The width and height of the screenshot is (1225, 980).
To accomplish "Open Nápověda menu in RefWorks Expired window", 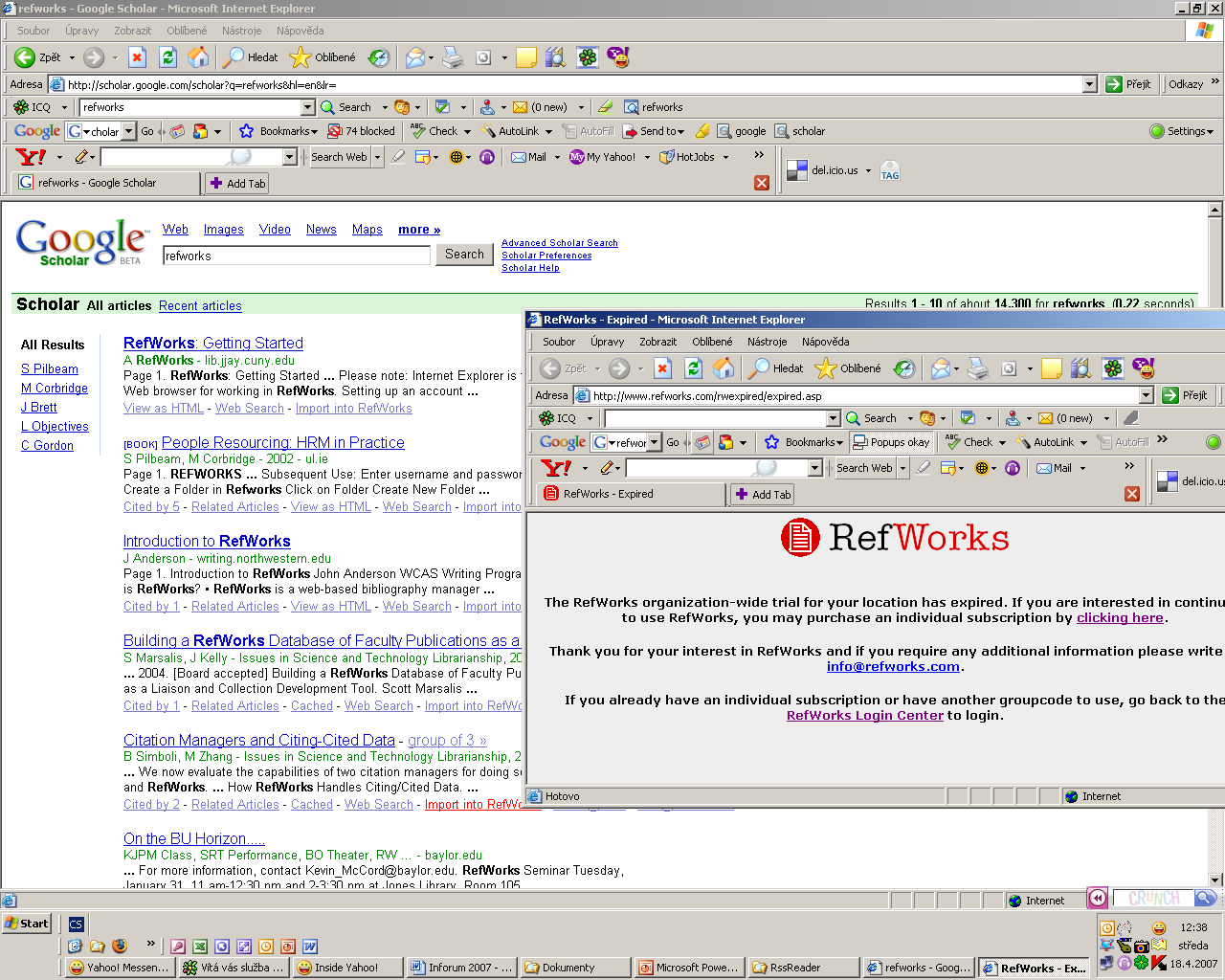I will click(826, 342).
